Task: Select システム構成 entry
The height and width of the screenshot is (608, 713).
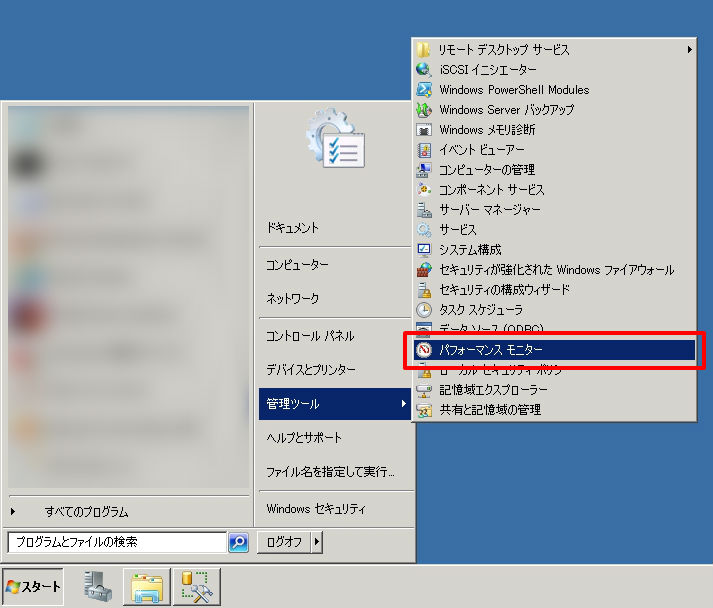Action: 555,250
